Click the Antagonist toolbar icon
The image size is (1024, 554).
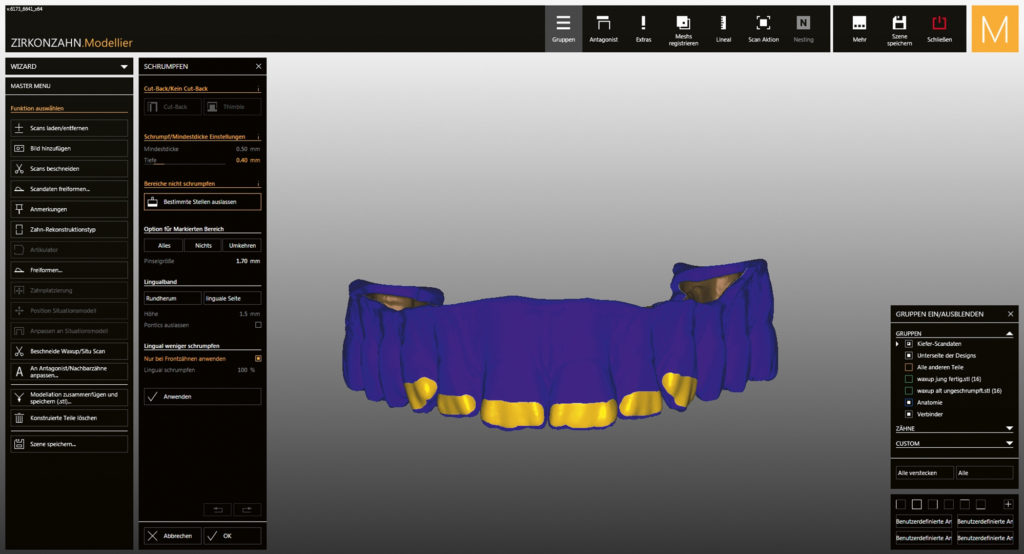[x=603, y=29]
